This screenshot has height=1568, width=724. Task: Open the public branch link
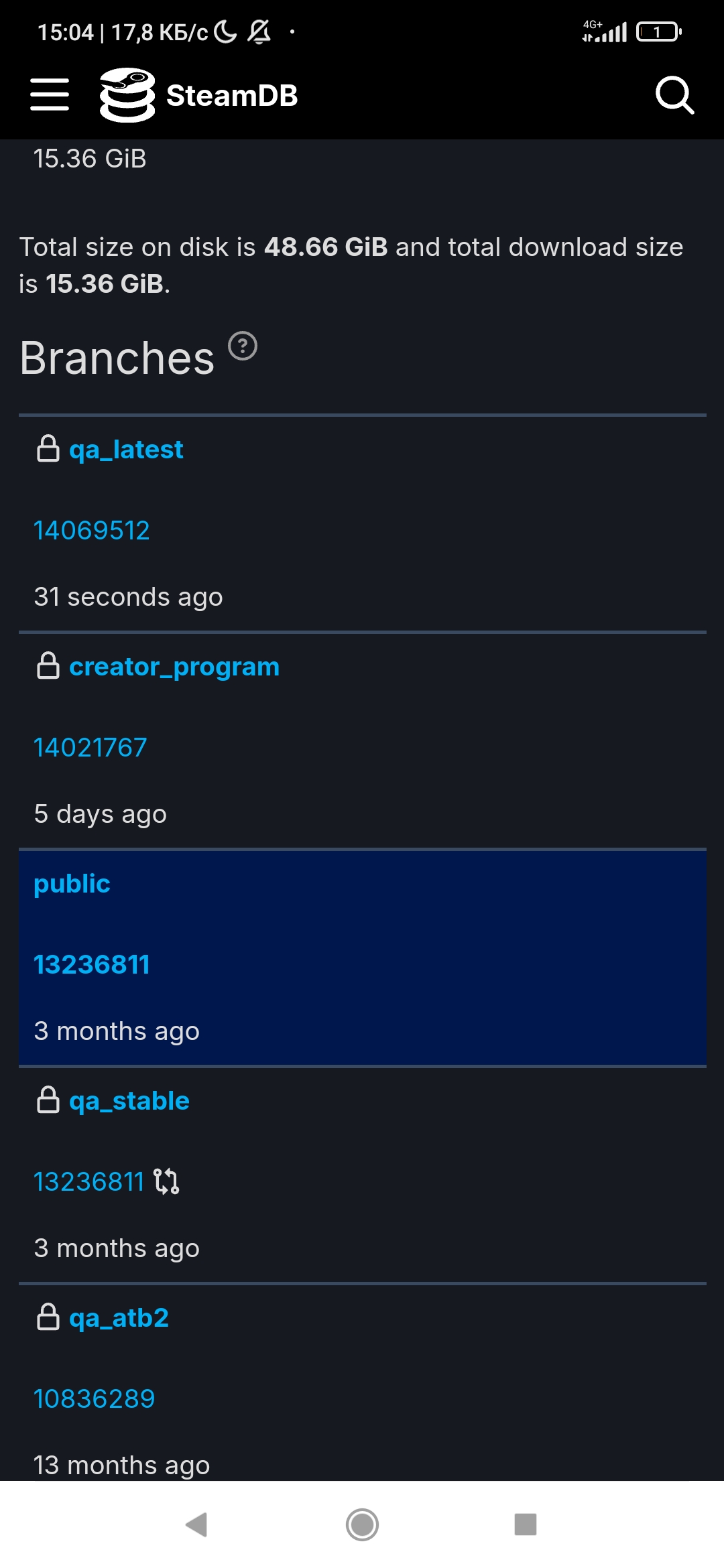click(72, 884)
